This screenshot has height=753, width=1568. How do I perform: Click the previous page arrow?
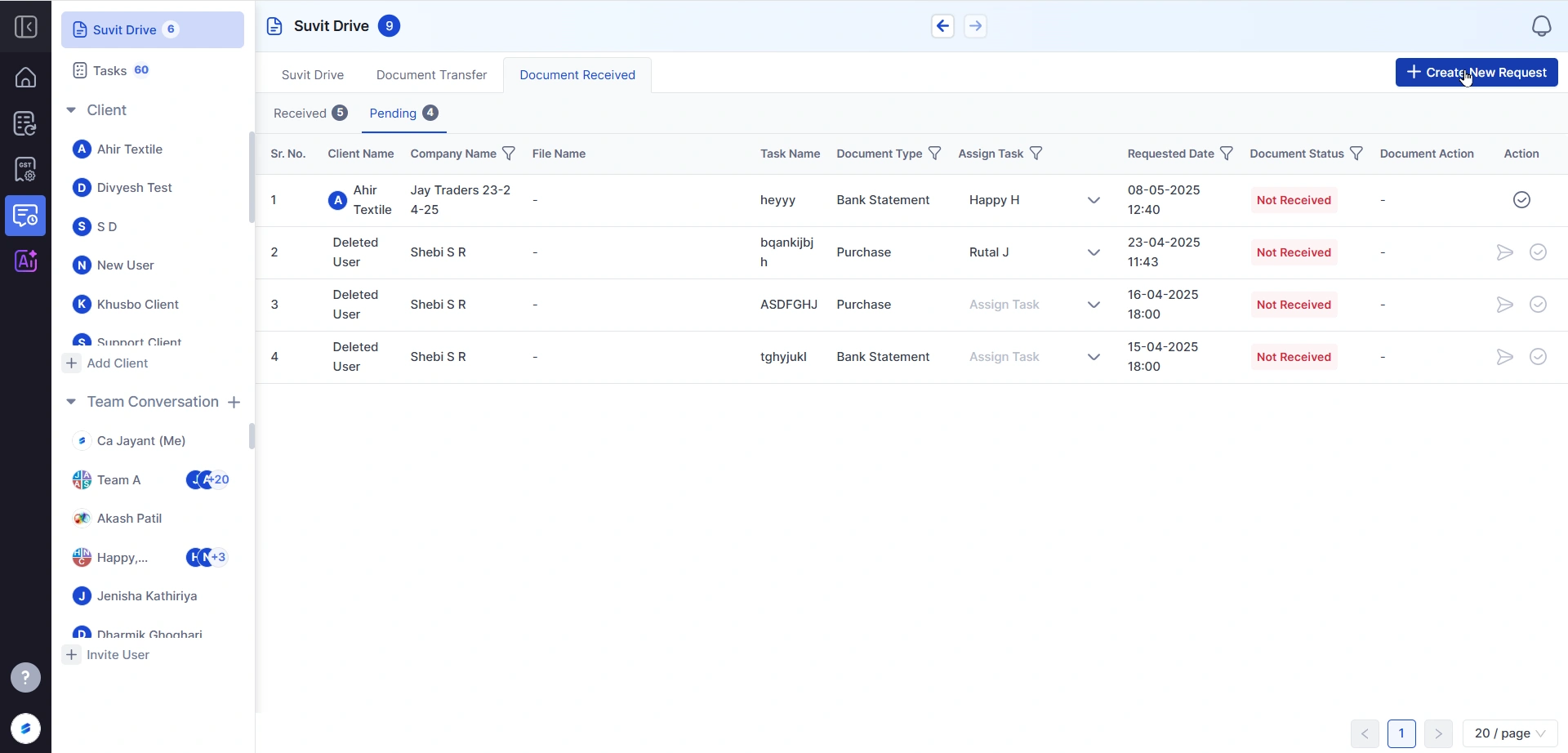[1365, 733]
